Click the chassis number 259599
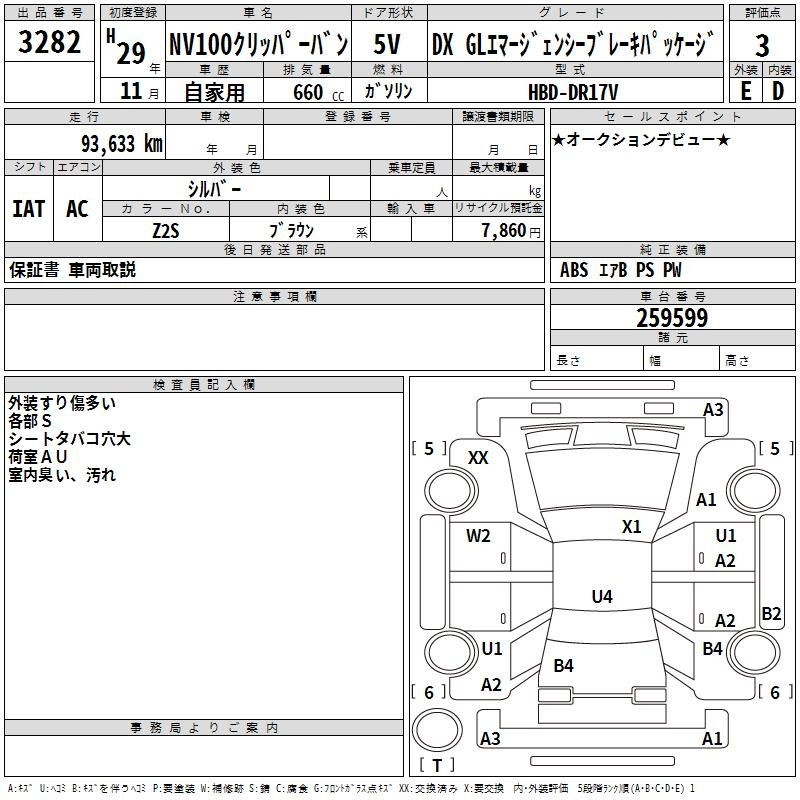800x800 pixels. 672,318
